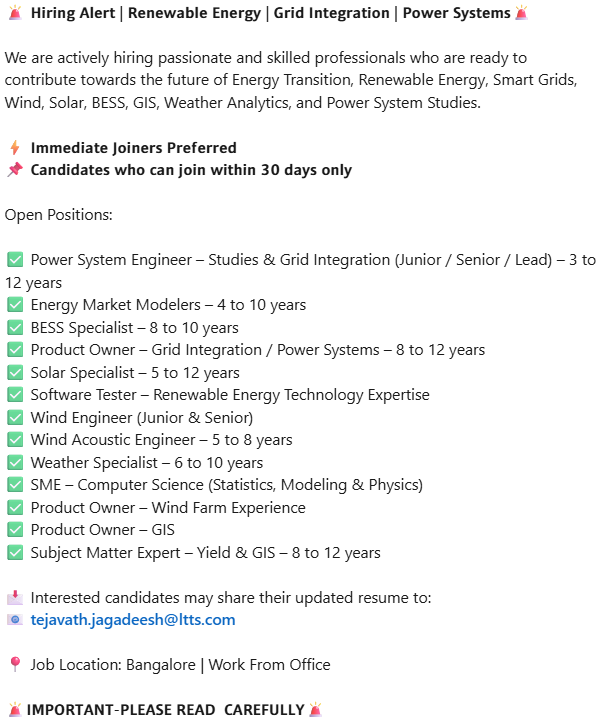Click siren emoji before IMPORTANT-PLEASE READ
606x717 pixels.
click(x=15, y=709)
